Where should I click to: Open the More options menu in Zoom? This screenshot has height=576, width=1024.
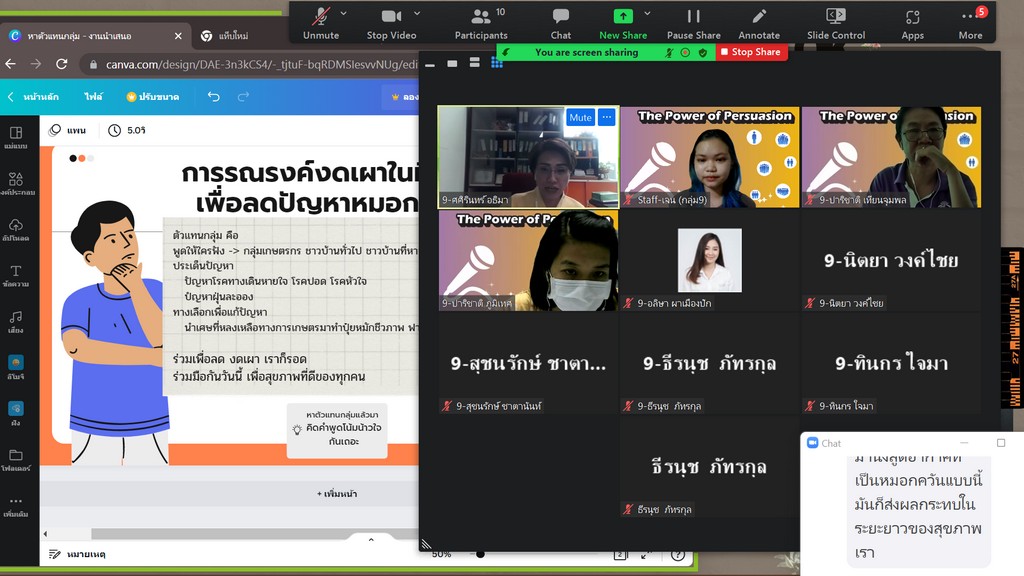point(970,24)
